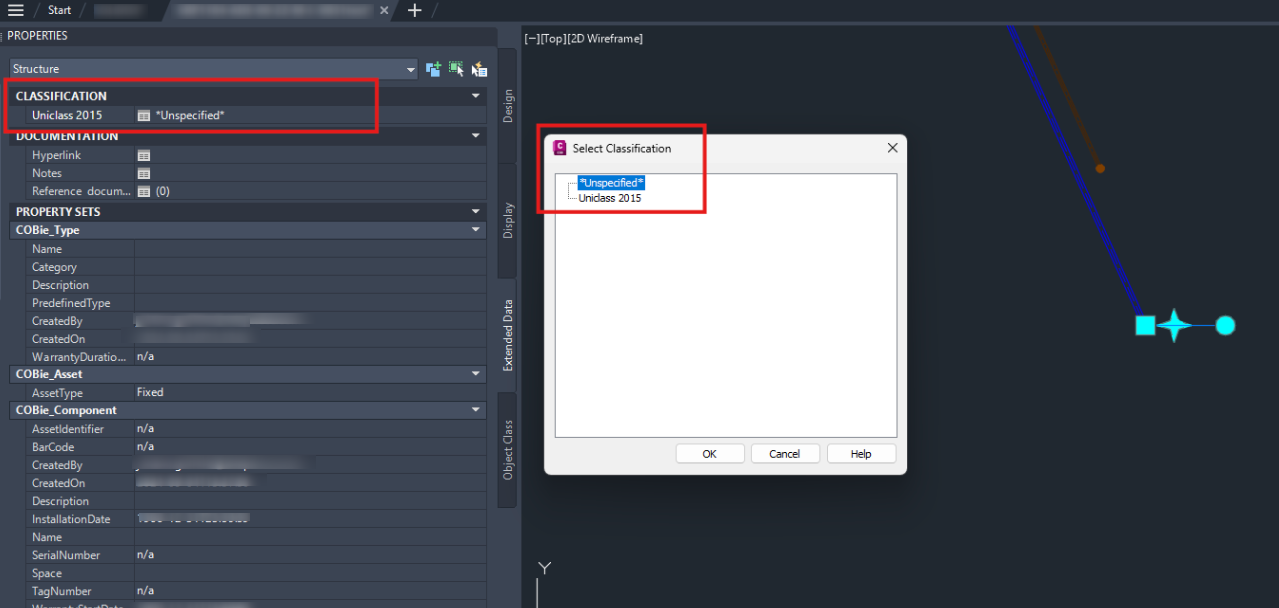1279x608 pixels.
Task: Open the Hyperlink edit icon
Action: (144, 155)
